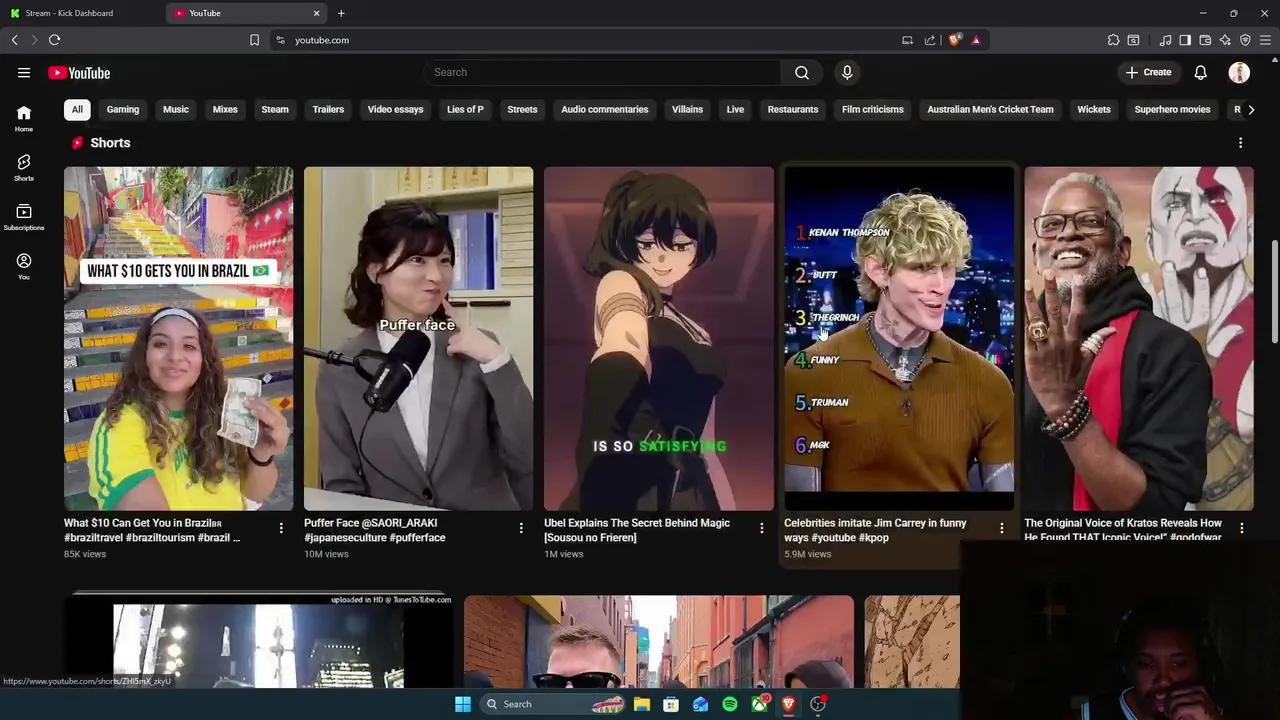Select the Steam filter chip
Viewport: 1280px width, 720px height.
point(275,109)
